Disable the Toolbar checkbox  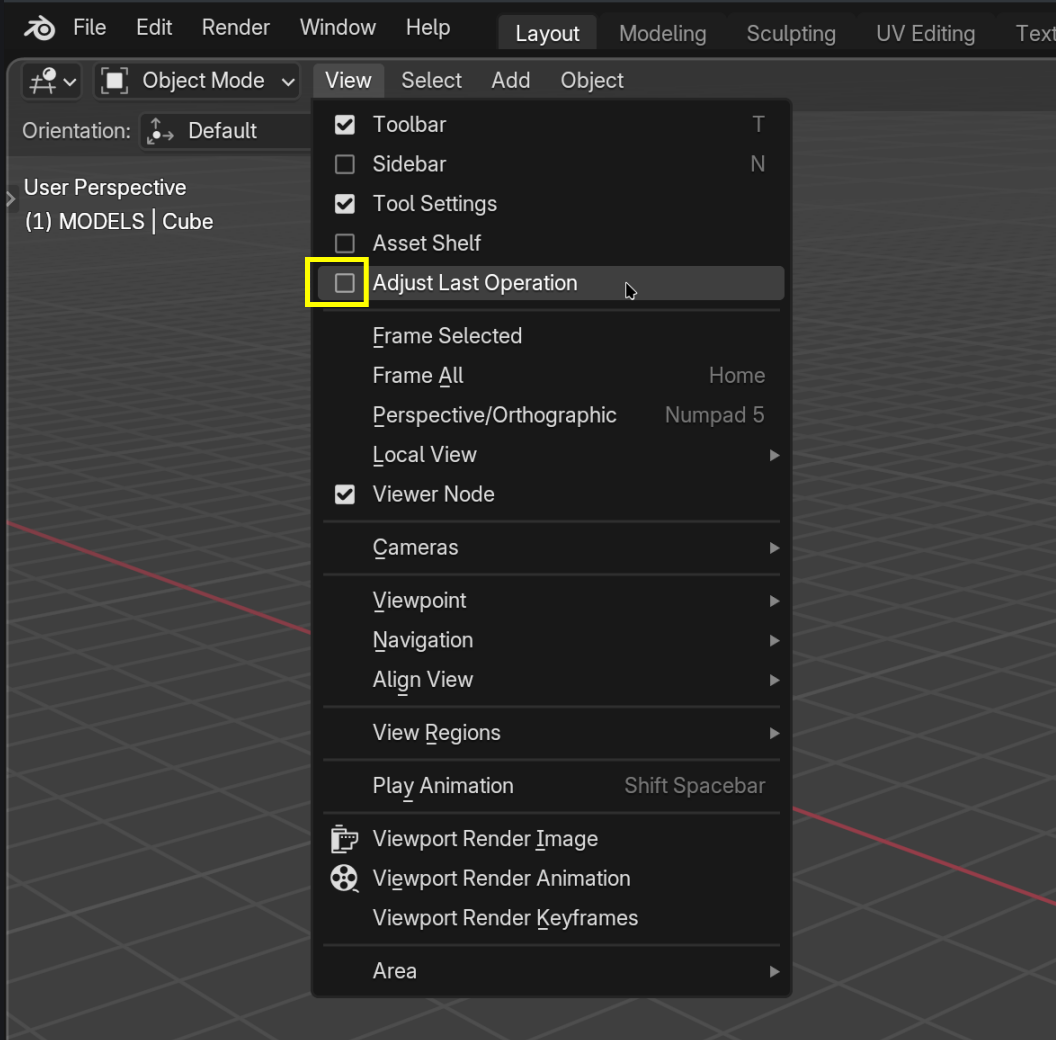345,125
